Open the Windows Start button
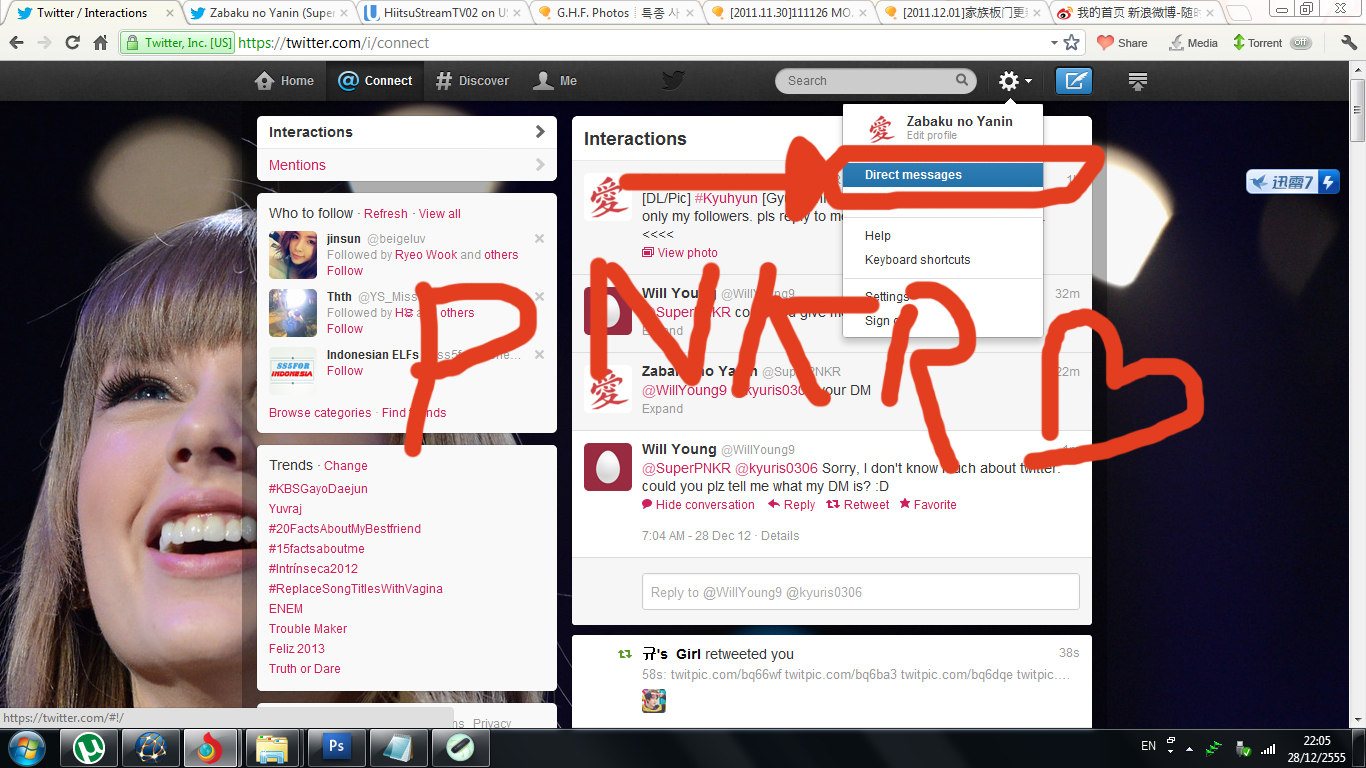1366x768 pixels. [x=26, y=747]
